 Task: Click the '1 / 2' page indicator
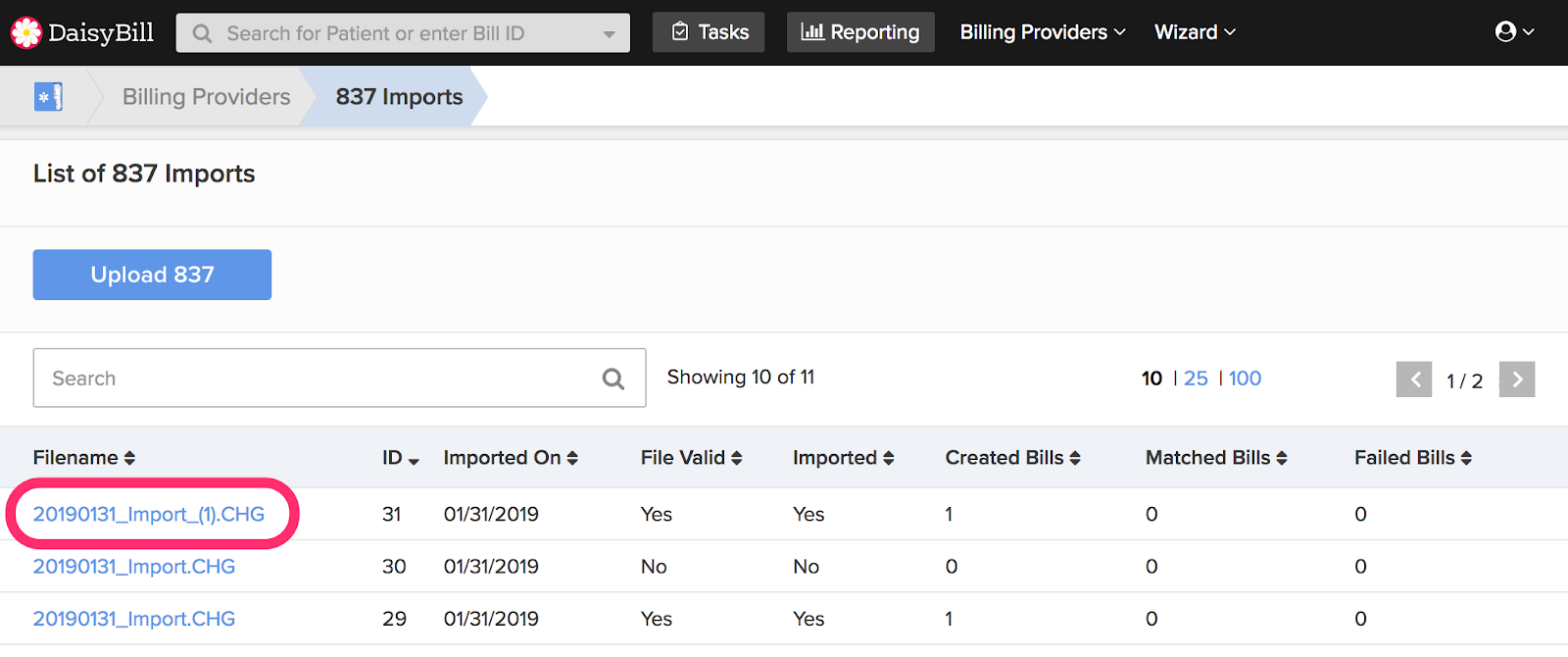coord(1464,380)
